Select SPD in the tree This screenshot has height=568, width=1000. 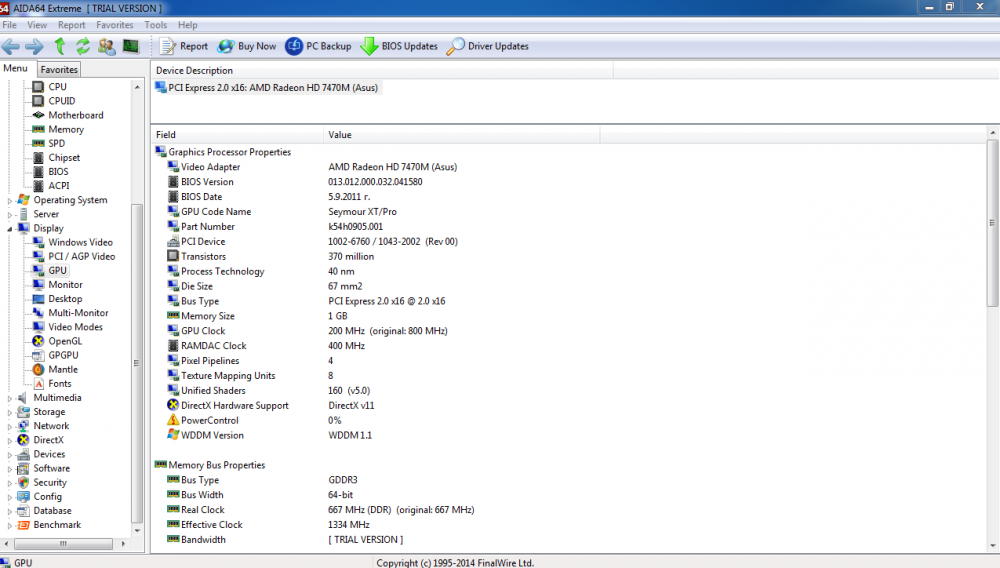(57, 143)
